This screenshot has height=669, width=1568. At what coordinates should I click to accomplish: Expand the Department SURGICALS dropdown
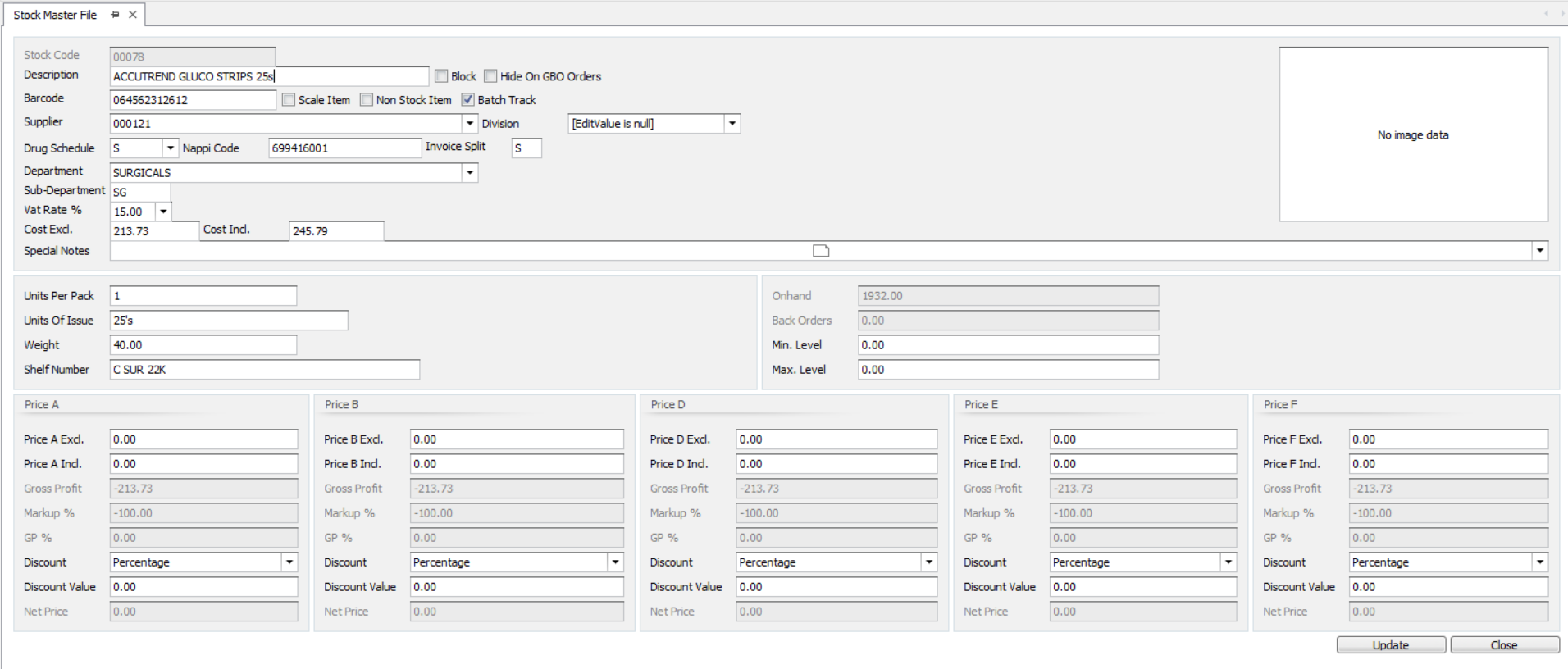pos(470,173)
